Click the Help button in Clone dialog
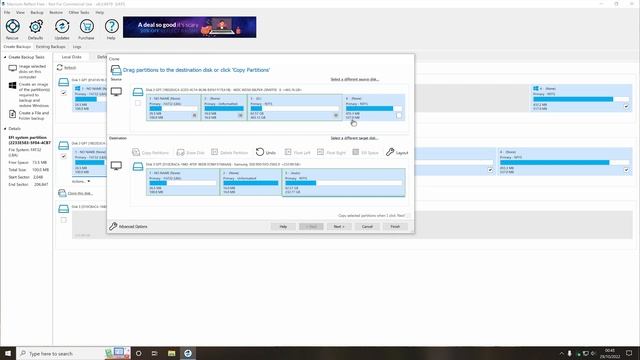The height and width of the screenshot is (360, 640). pyautogui.click(x=283, y=226)
